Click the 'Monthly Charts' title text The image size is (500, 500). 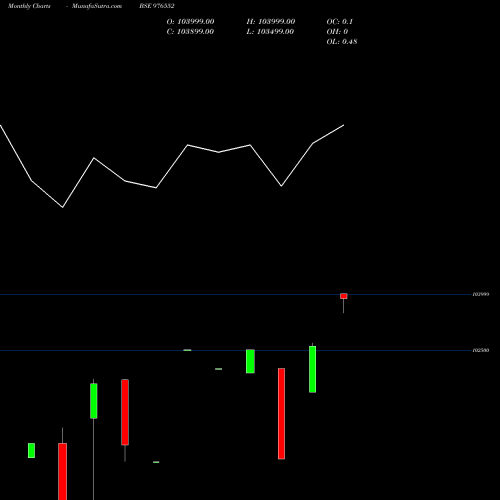pos(29,6)
